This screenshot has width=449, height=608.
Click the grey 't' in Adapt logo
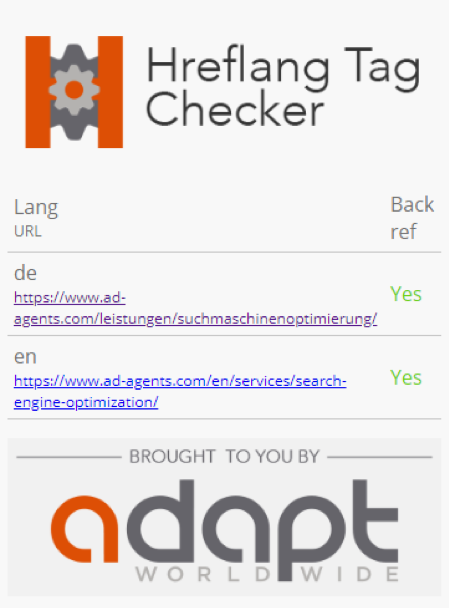pos(375,521)
